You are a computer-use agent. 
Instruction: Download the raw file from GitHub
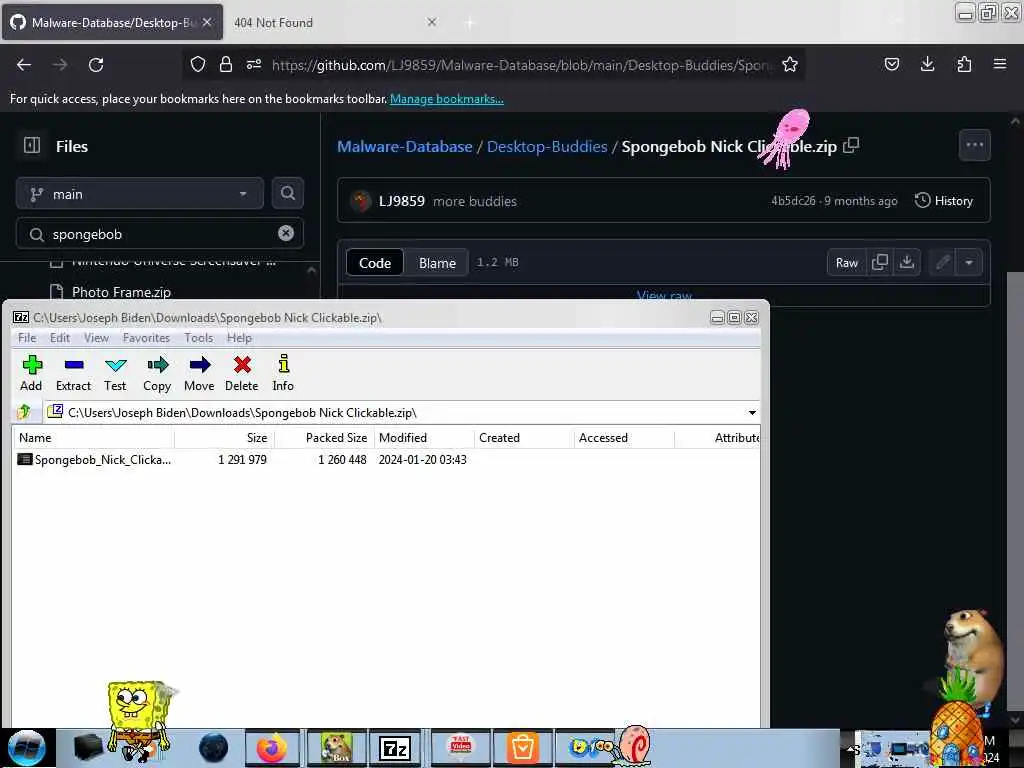[x=906, y=263]
